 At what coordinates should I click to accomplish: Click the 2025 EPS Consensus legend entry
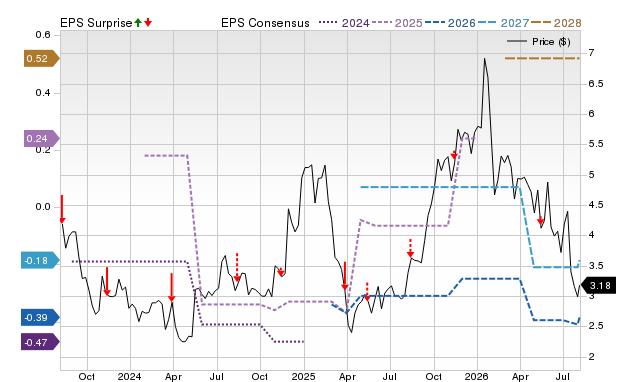pyautogui.click(x=397, y=23)
